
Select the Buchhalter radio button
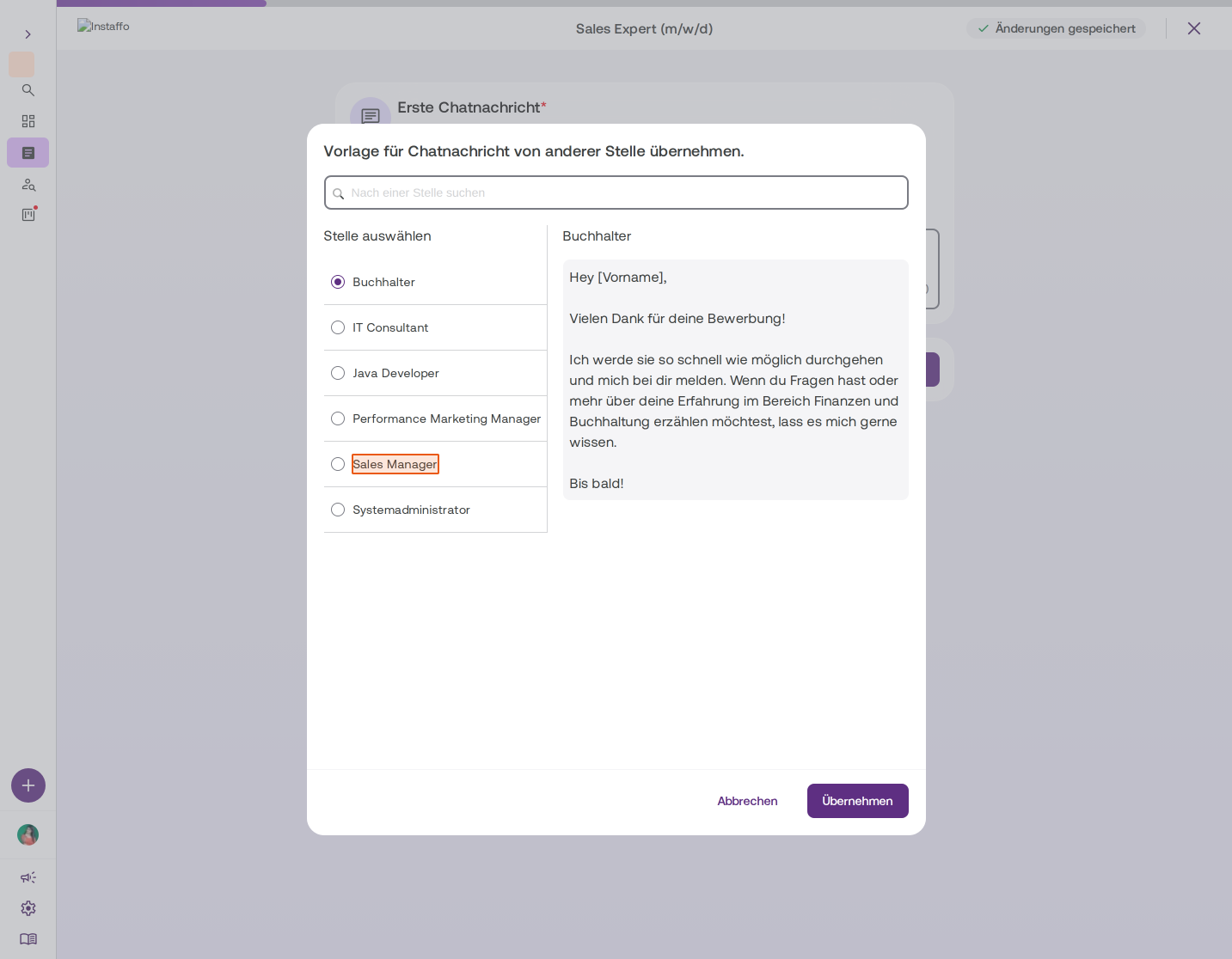click(338, 282)
